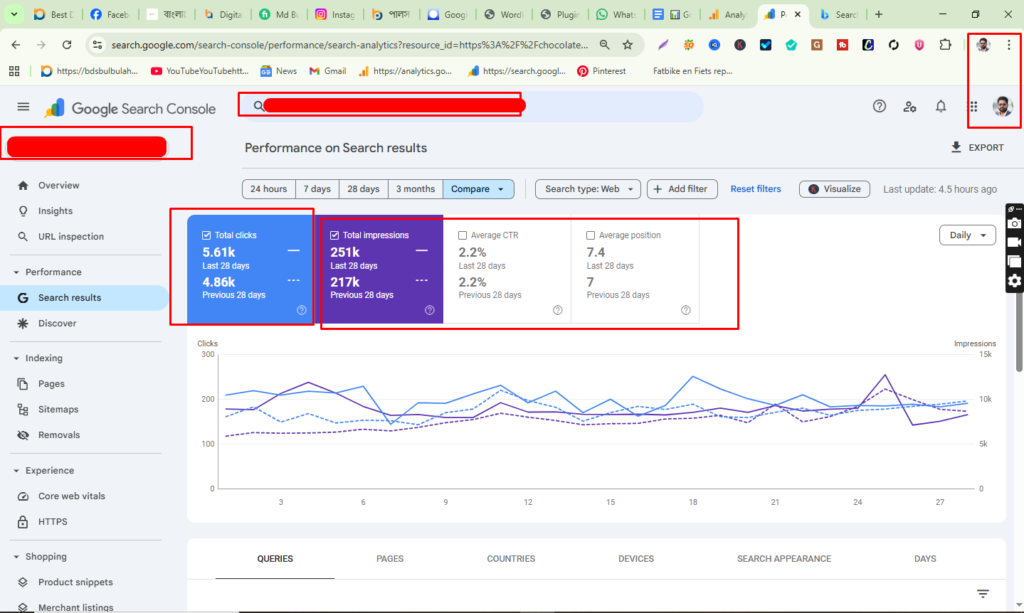1024x613 pixels.
Task: Select the Overview section in sidebar
Action: coord(60,185)
